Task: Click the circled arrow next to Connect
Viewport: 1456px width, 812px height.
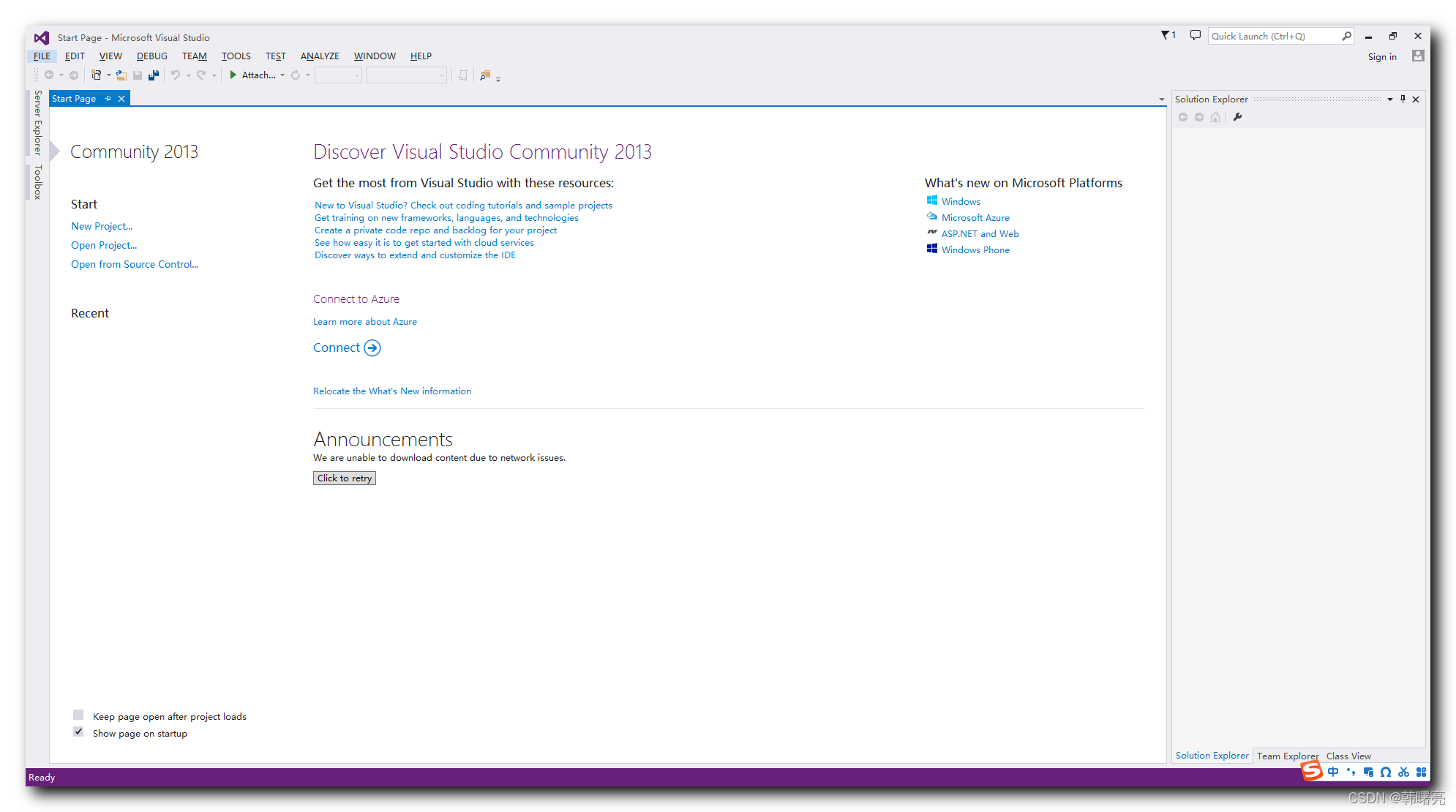Action: [372, 348]
